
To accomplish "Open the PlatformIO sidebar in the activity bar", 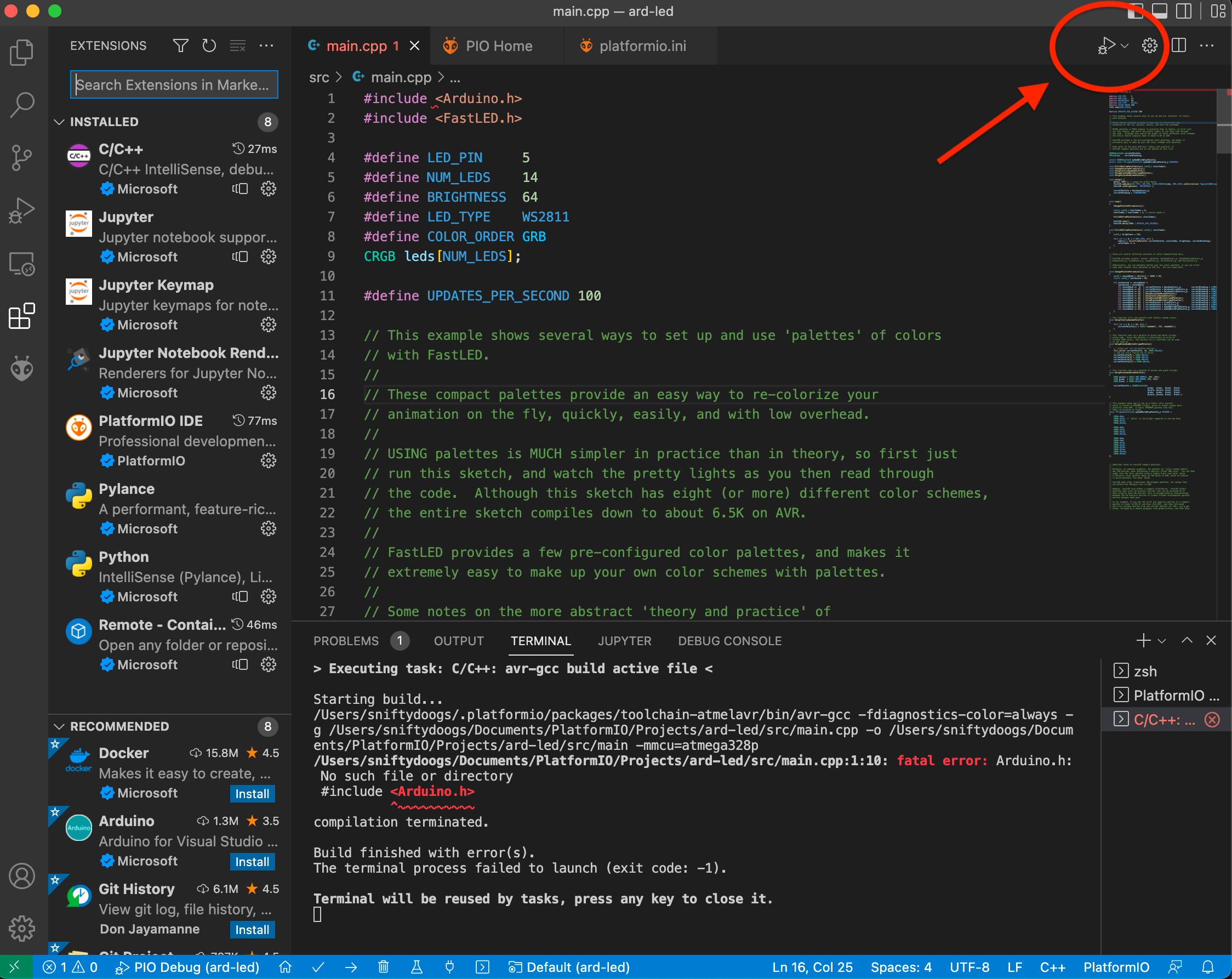I will pos(21,368).
